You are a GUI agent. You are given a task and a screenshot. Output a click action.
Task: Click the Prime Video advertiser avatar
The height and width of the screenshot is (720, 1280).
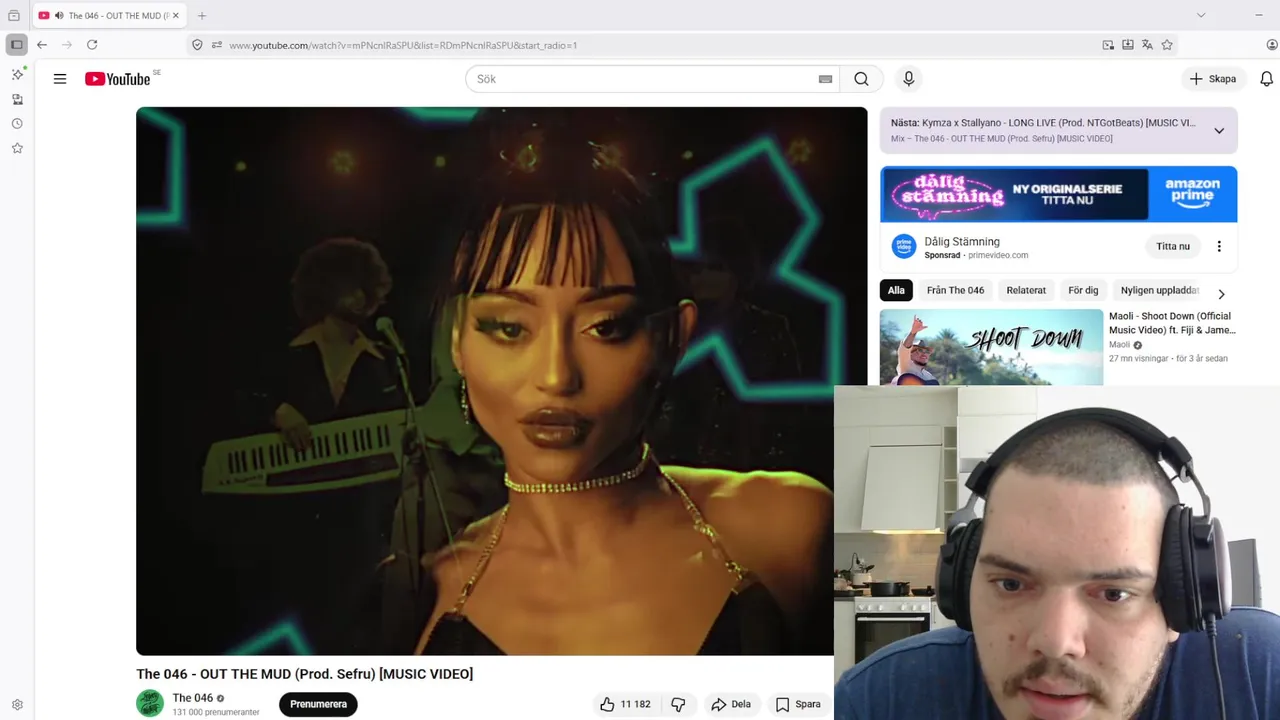click(x=904, y=246)
